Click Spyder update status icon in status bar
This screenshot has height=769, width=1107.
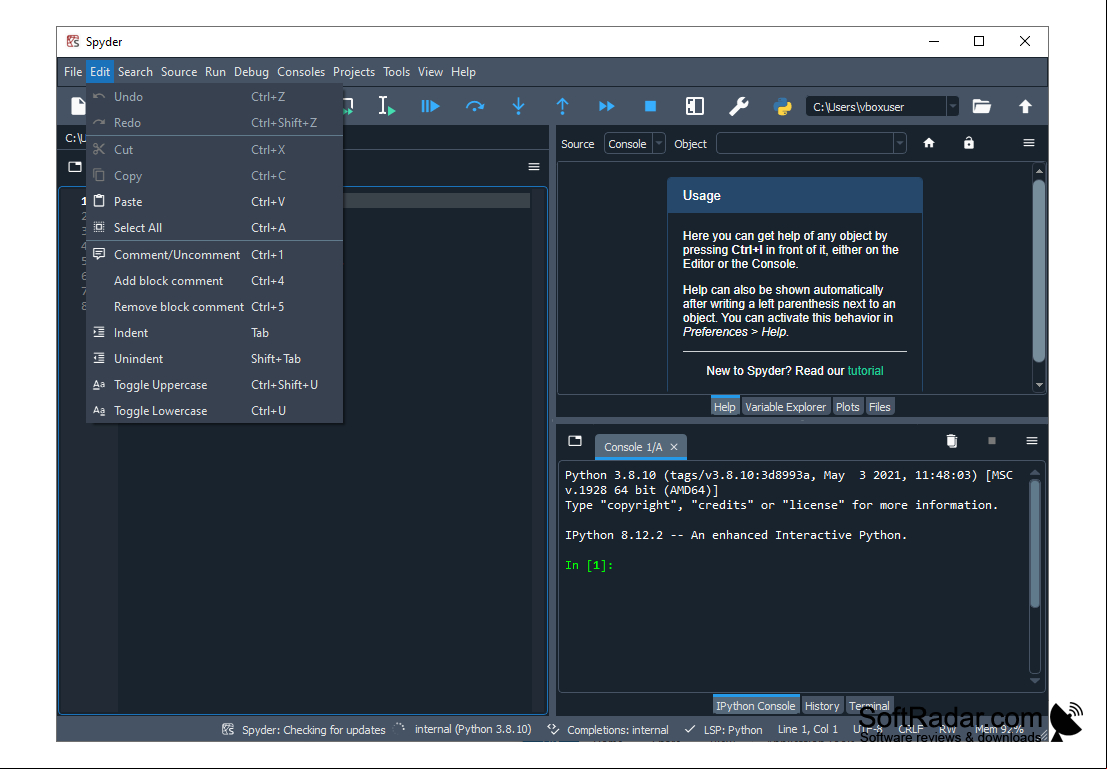pos(227,729)
